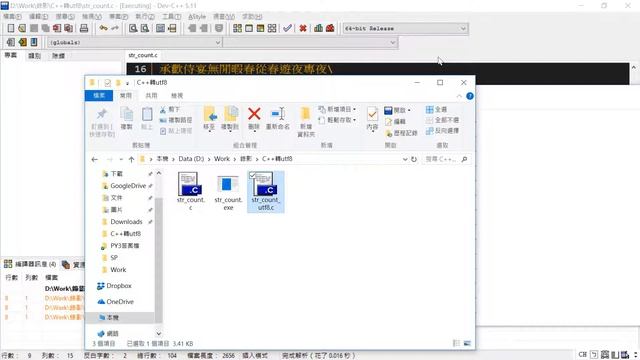Viewport: 640px width, 360px height.
Task: Open the blue File (檔案) tab in Explorer
Action: [99, 96]
